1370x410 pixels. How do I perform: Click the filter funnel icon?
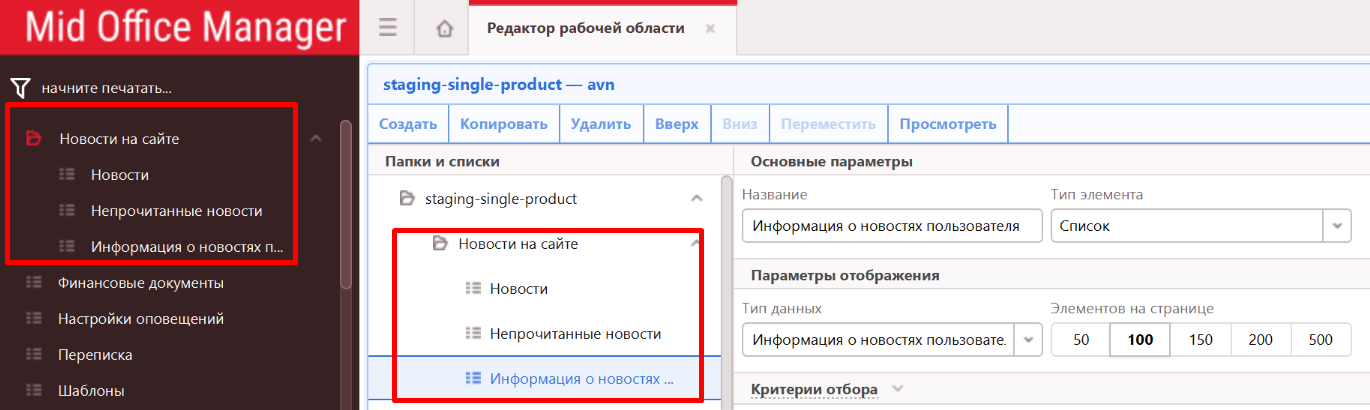coord(20,88)
